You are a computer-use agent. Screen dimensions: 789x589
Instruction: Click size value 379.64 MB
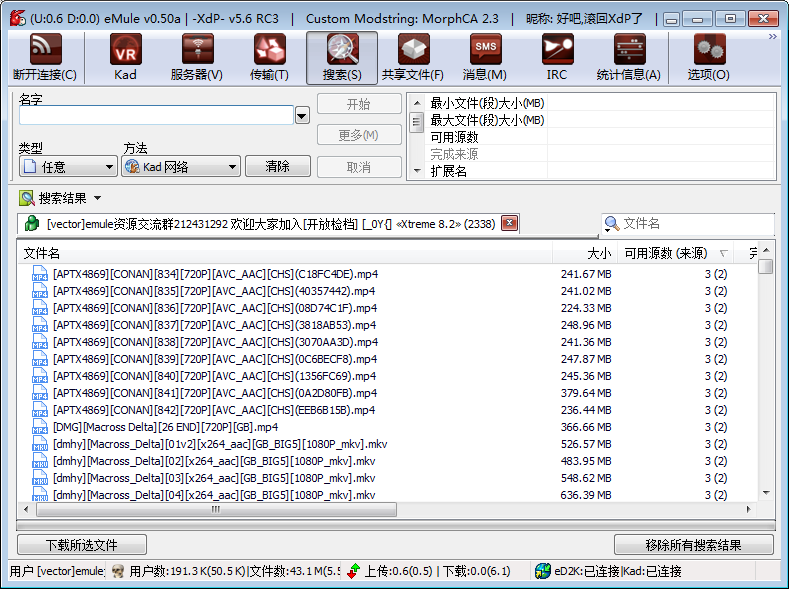point(586,393)
